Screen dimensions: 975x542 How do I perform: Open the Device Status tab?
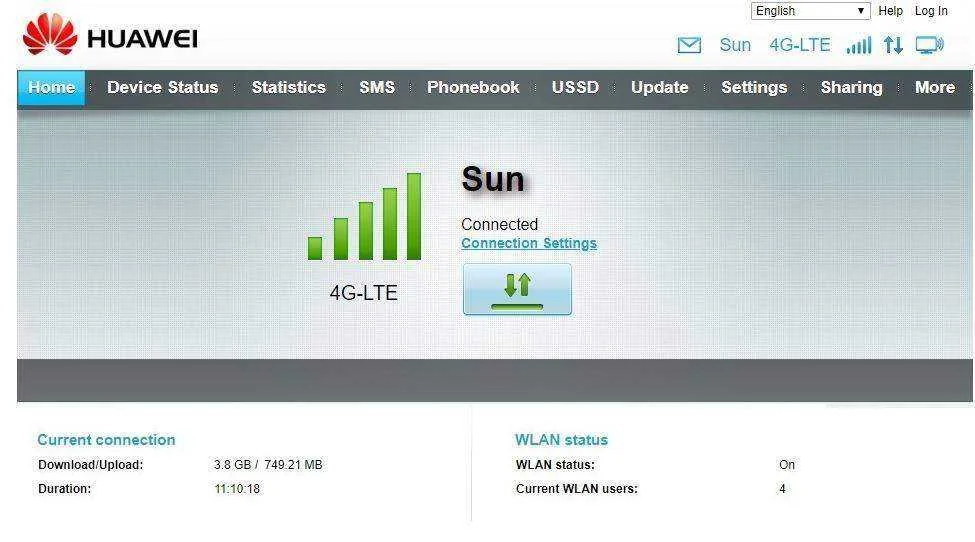(x=162, y=88)
